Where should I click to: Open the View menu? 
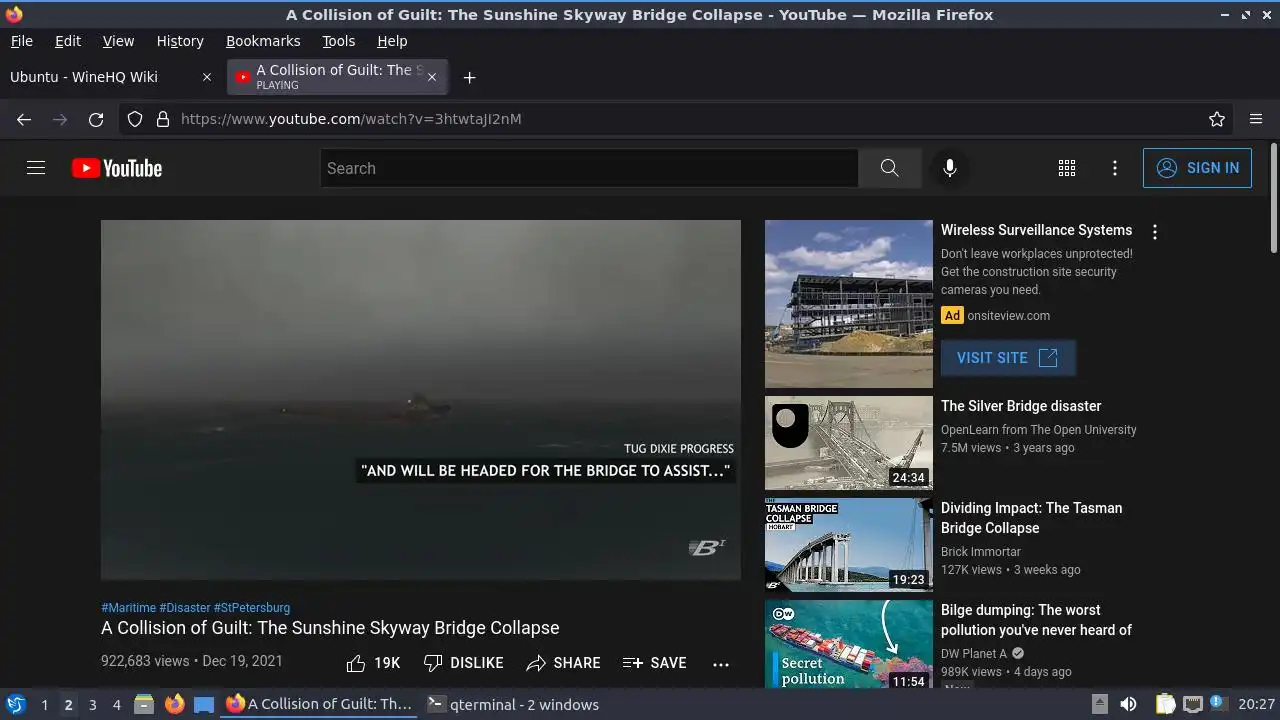tap(118, 41)
